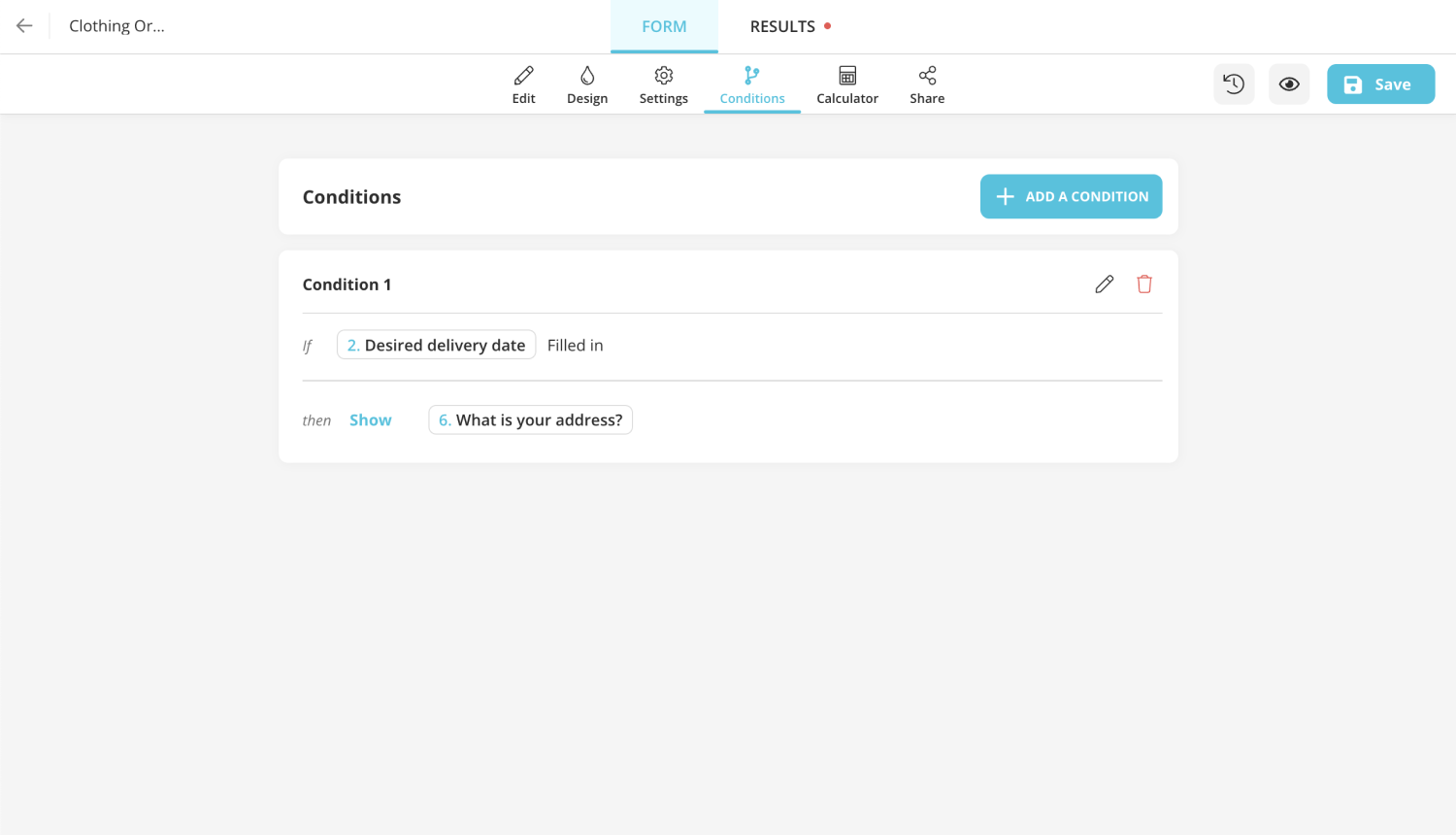This screenshot has width=1456, height=835.
Task: Open the 'Desired delivery date' field selector
Action: click(436, 345)
